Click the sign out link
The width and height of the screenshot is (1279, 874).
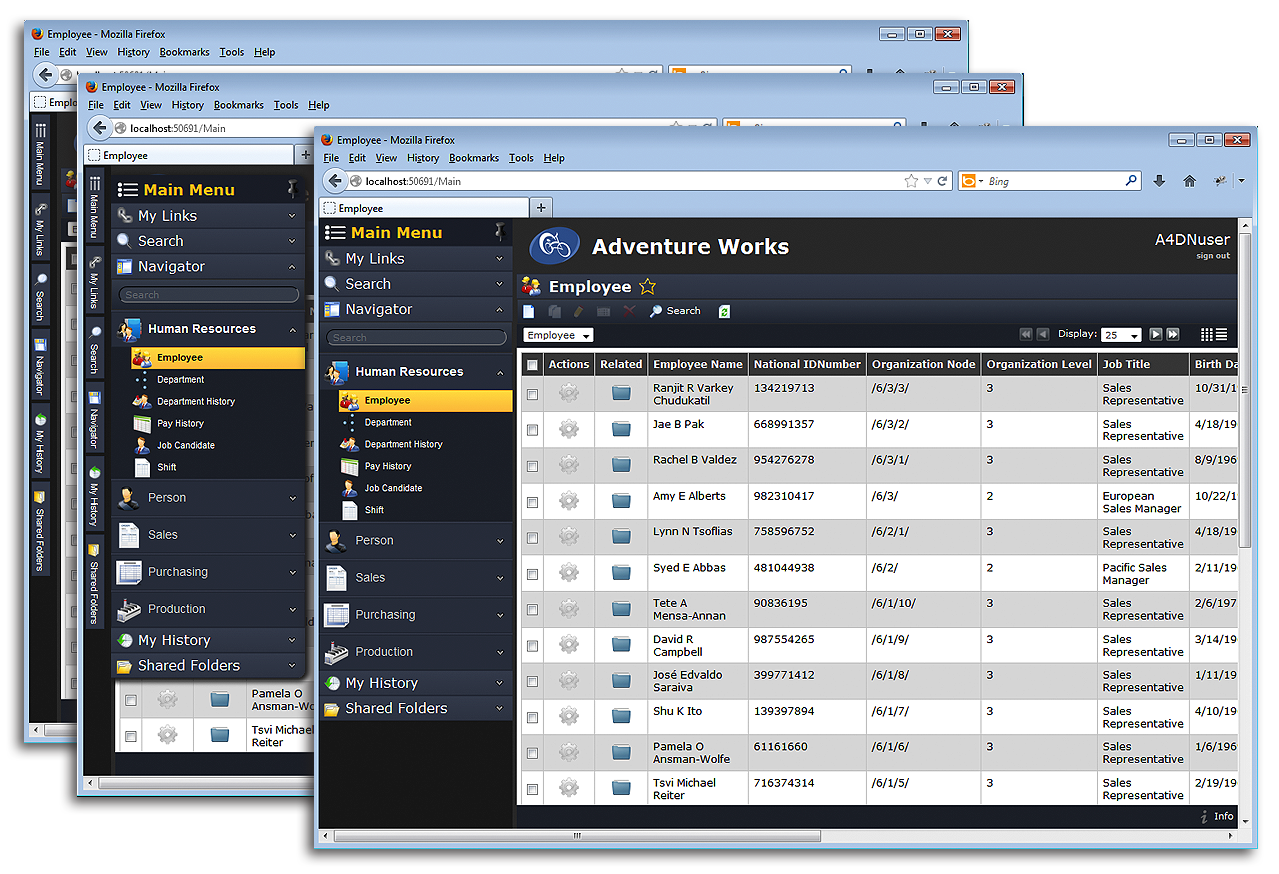click(1213, 256)
